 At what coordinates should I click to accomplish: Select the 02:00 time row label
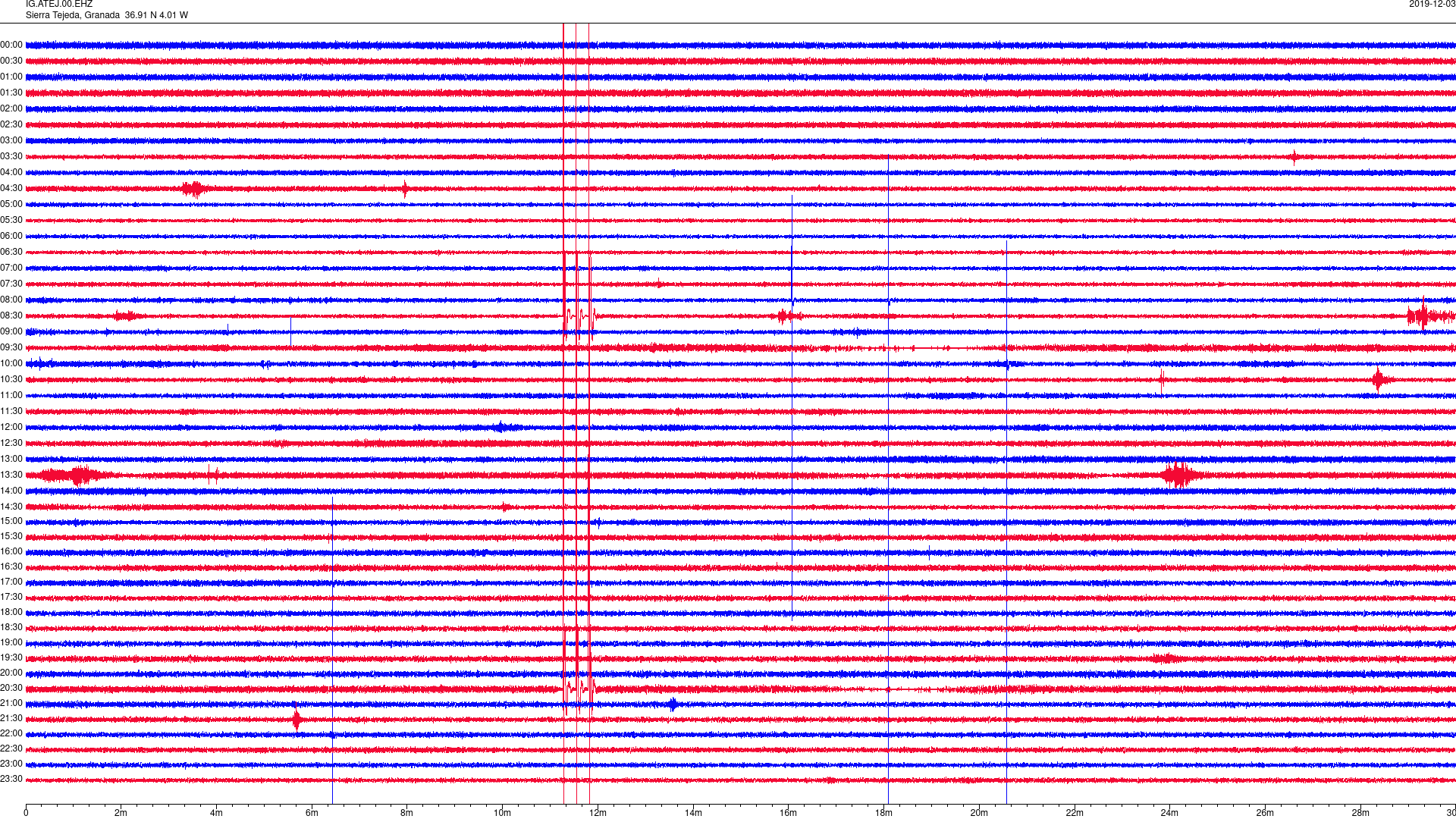click(11, 109)
